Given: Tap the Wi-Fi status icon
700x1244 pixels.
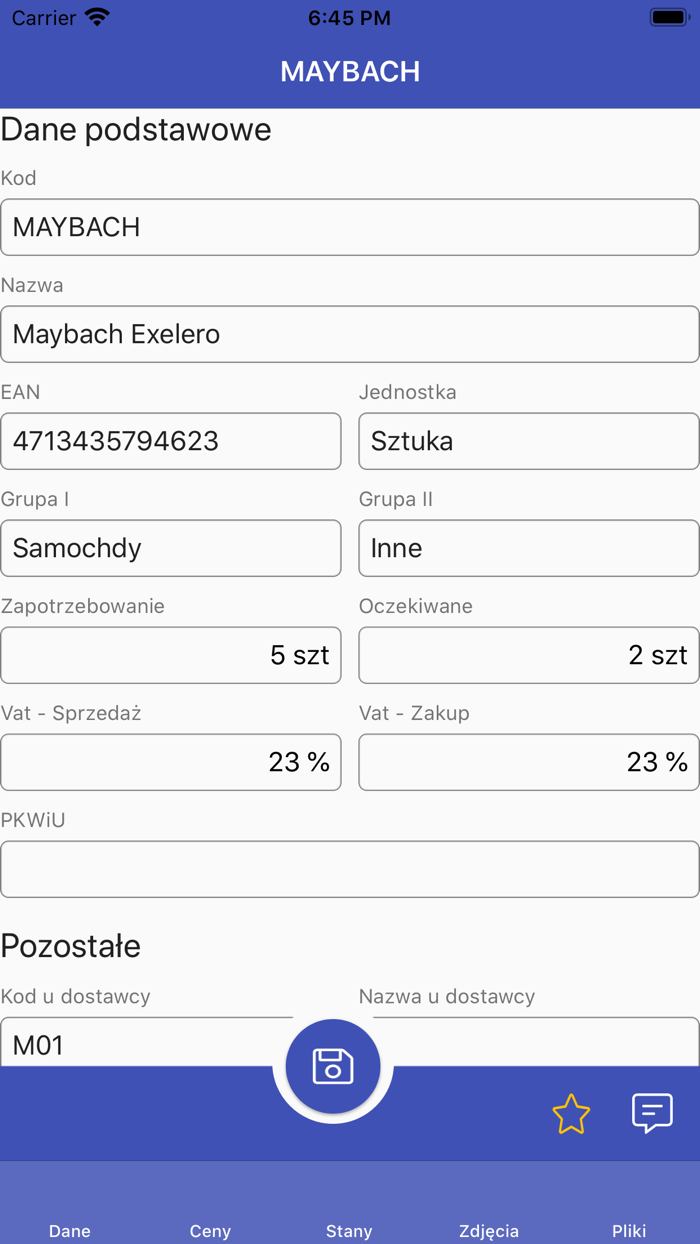Looking at the screenshot, I should [x=97, y=18].
